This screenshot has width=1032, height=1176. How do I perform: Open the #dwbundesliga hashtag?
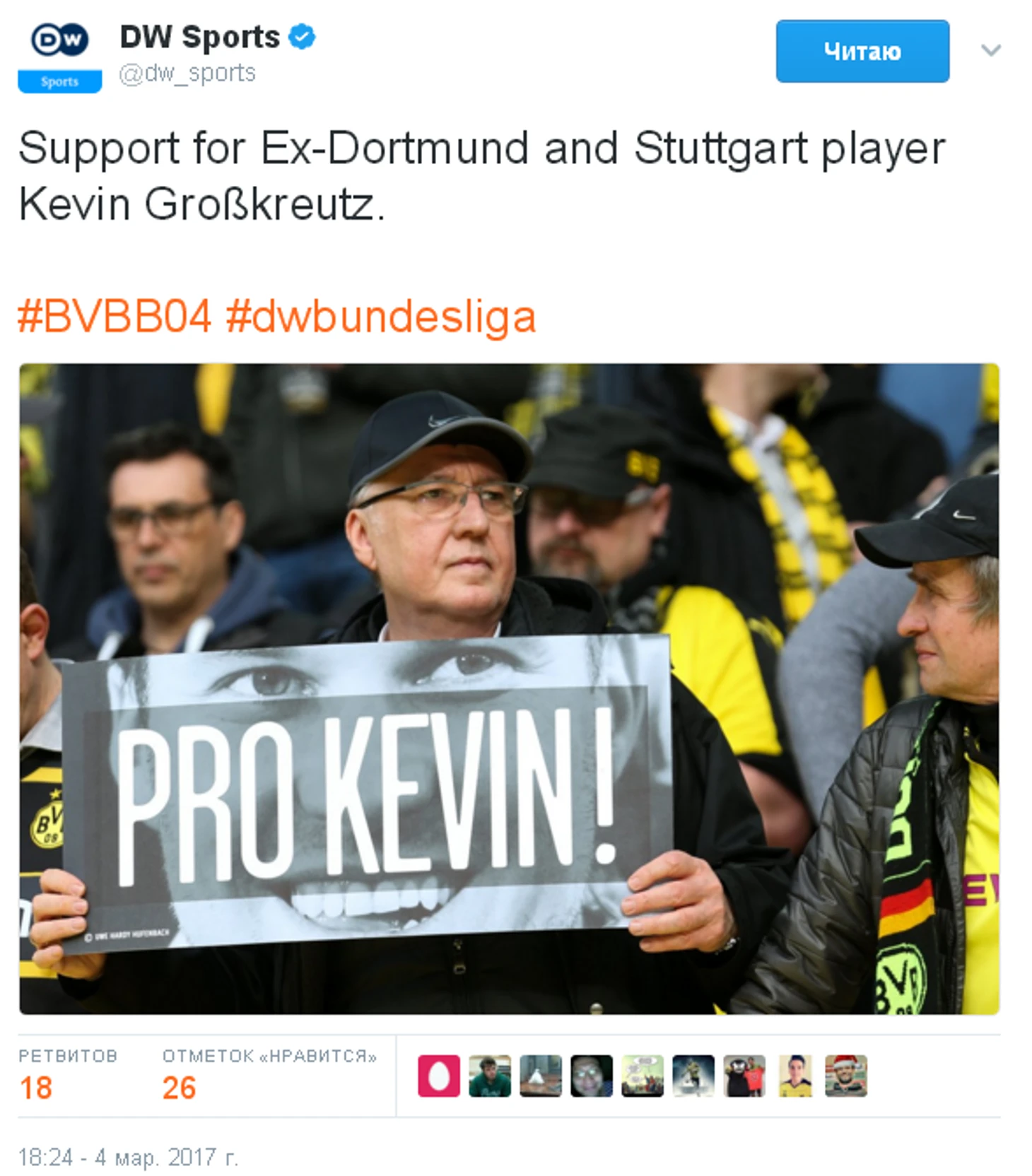(381, 317)
